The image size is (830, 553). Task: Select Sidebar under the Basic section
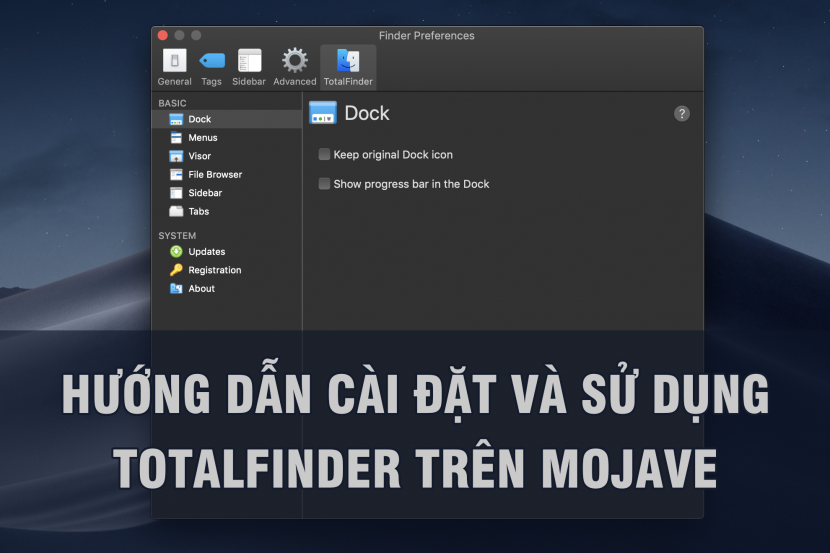pyautogui.click(x=205, y=193)
